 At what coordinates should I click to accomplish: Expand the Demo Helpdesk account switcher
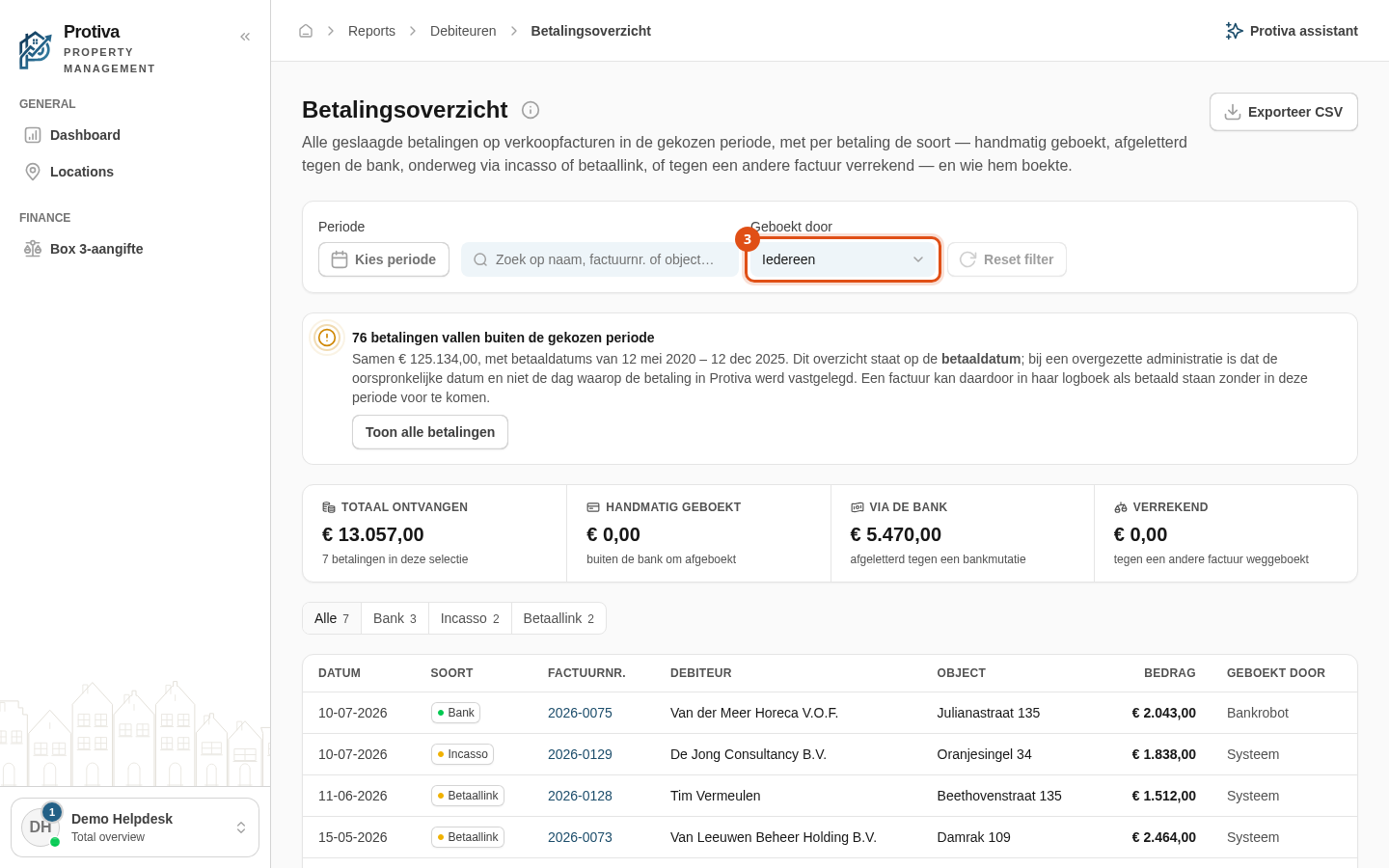135,827
